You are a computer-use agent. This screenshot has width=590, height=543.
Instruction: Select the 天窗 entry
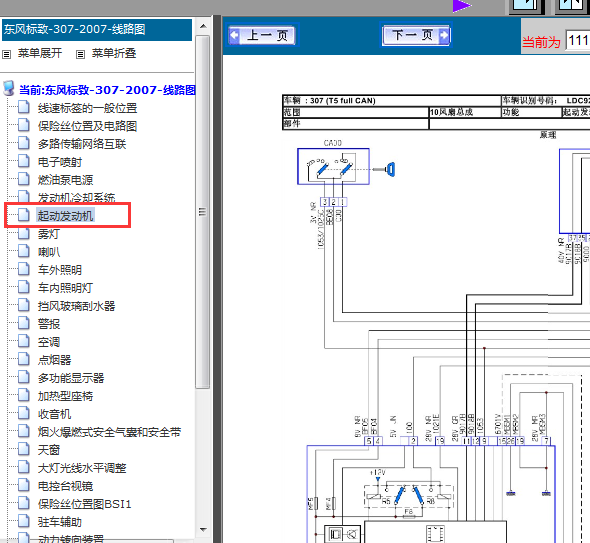point(49,450)
